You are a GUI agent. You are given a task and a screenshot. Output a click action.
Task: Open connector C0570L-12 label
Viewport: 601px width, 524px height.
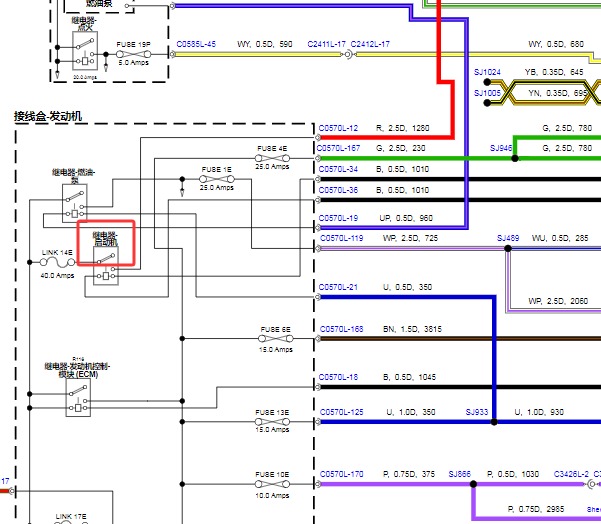click(338, 128)
